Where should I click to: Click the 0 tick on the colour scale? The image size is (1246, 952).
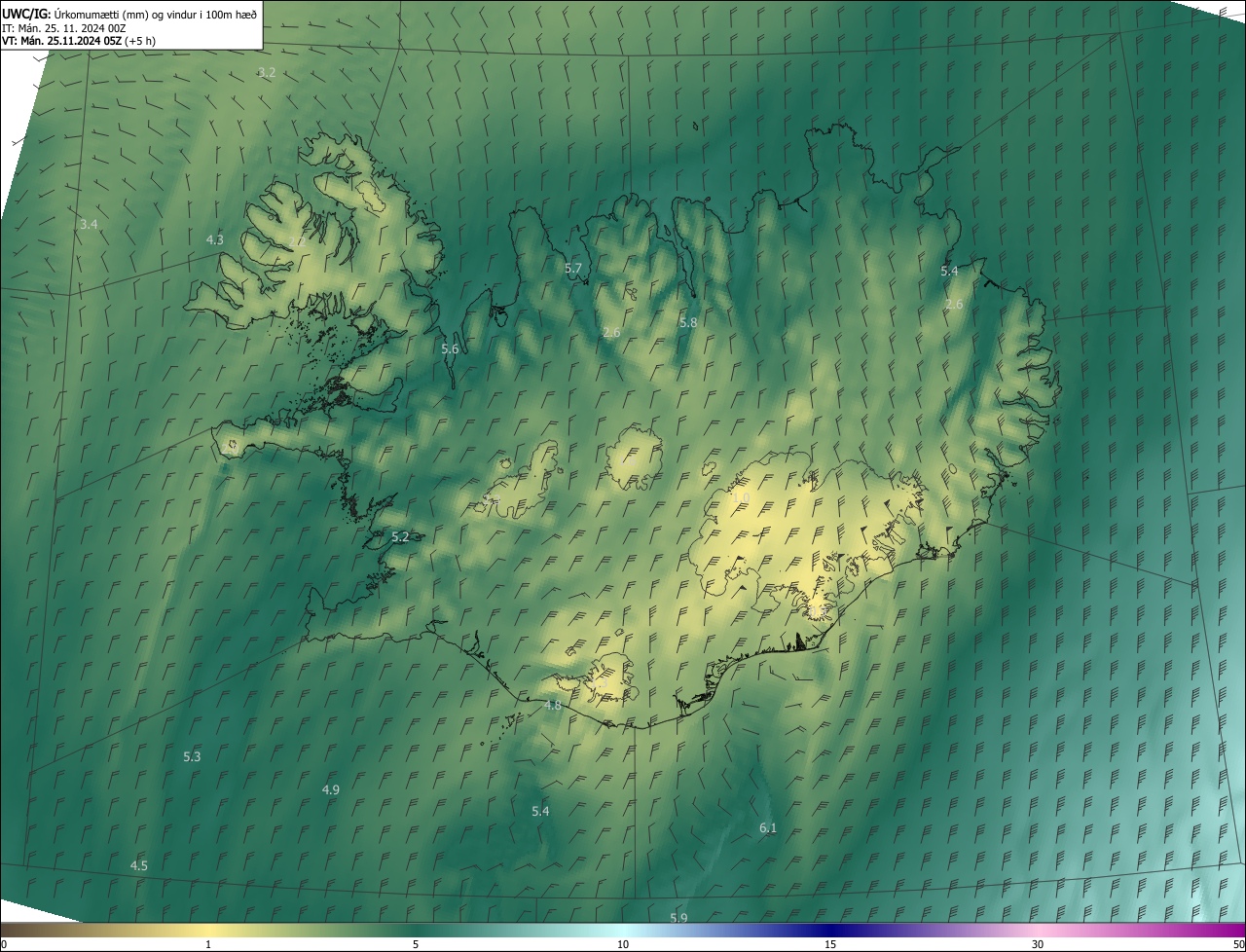click(4, 944)
